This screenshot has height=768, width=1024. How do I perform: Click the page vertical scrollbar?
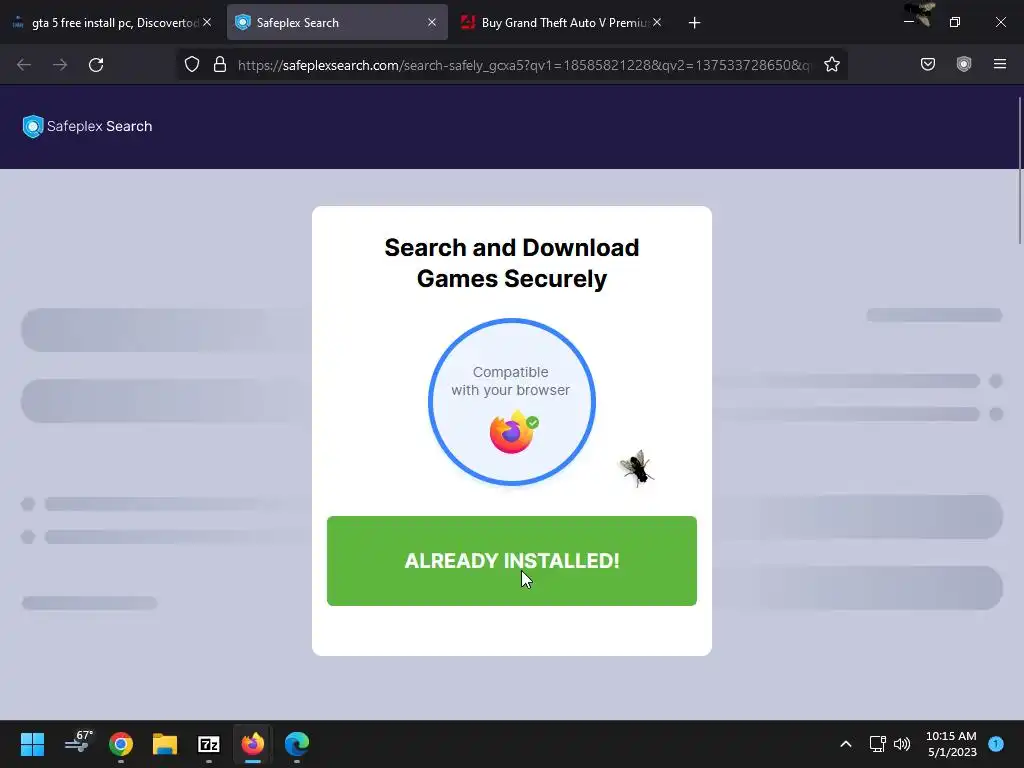[x=1019, y=171]
